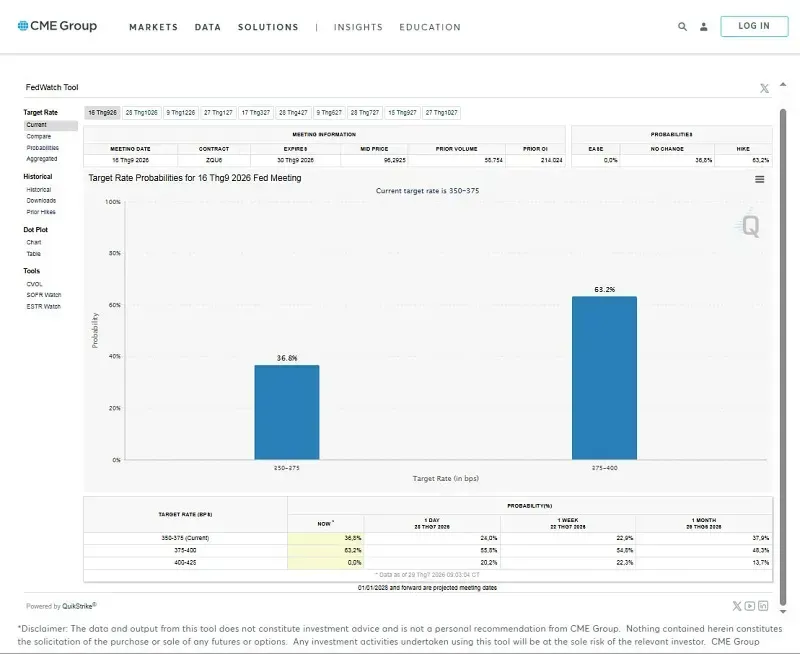
Task: Select Compare under Target Rate
Action: click(x=39, y=136)
